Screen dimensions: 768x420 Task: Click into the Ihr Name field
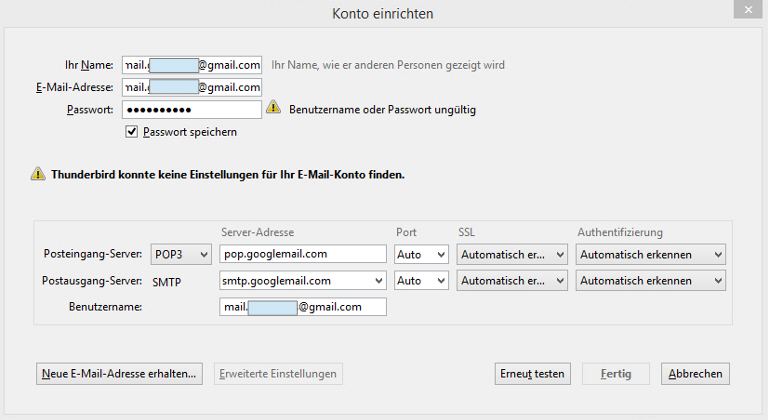pyautogui.click(x=191, y=65)
